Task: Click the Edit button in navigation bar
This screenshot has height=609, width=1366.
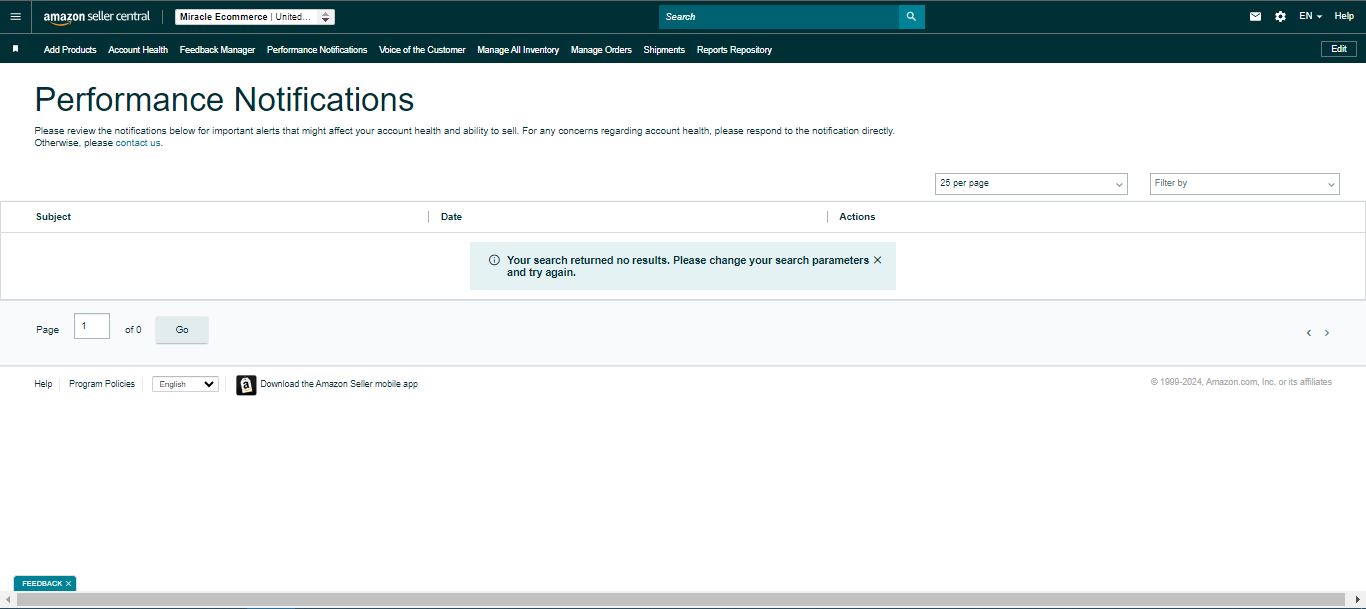Action: click(x=1339, y=49)
